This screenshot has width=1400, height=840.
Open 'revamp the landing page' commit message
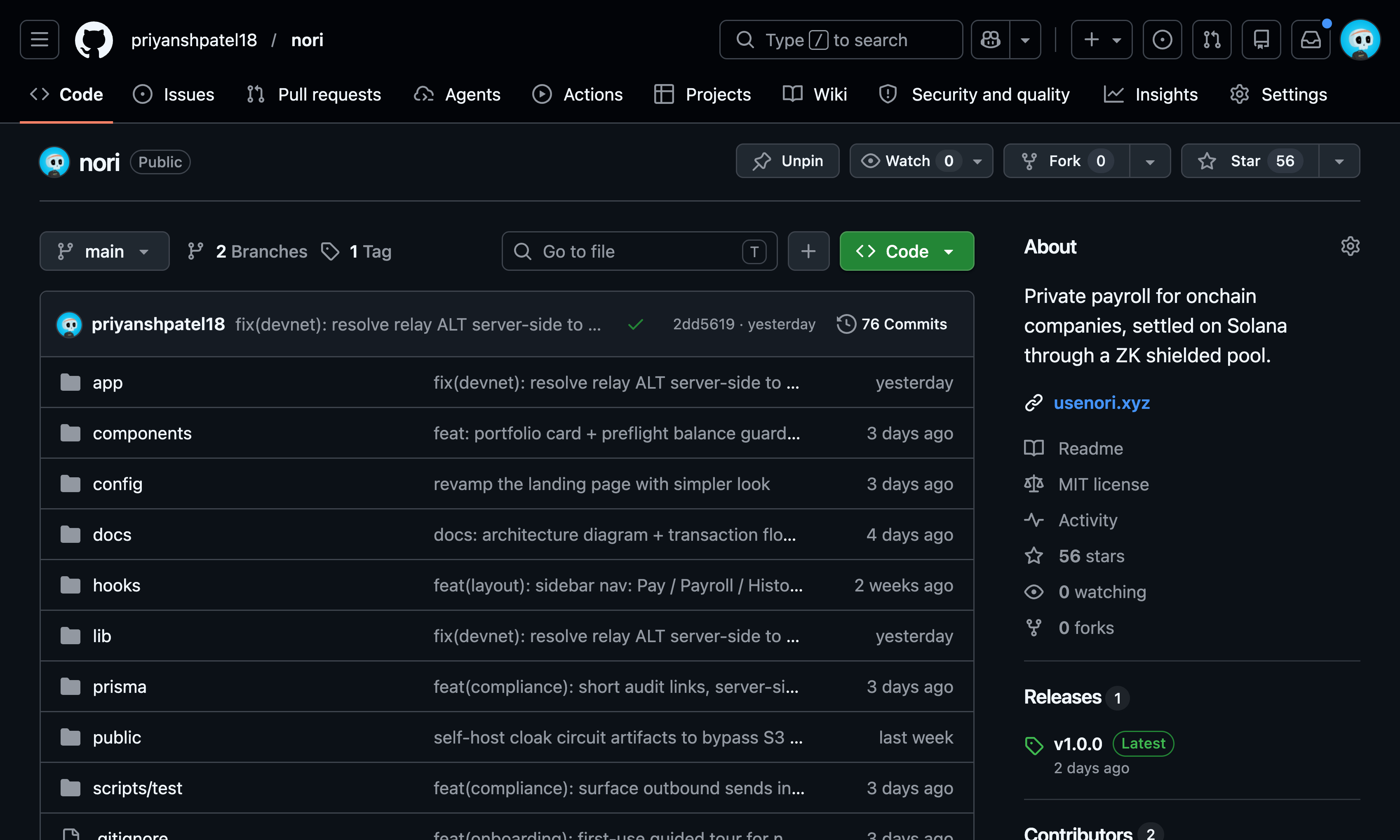(602, 484)
